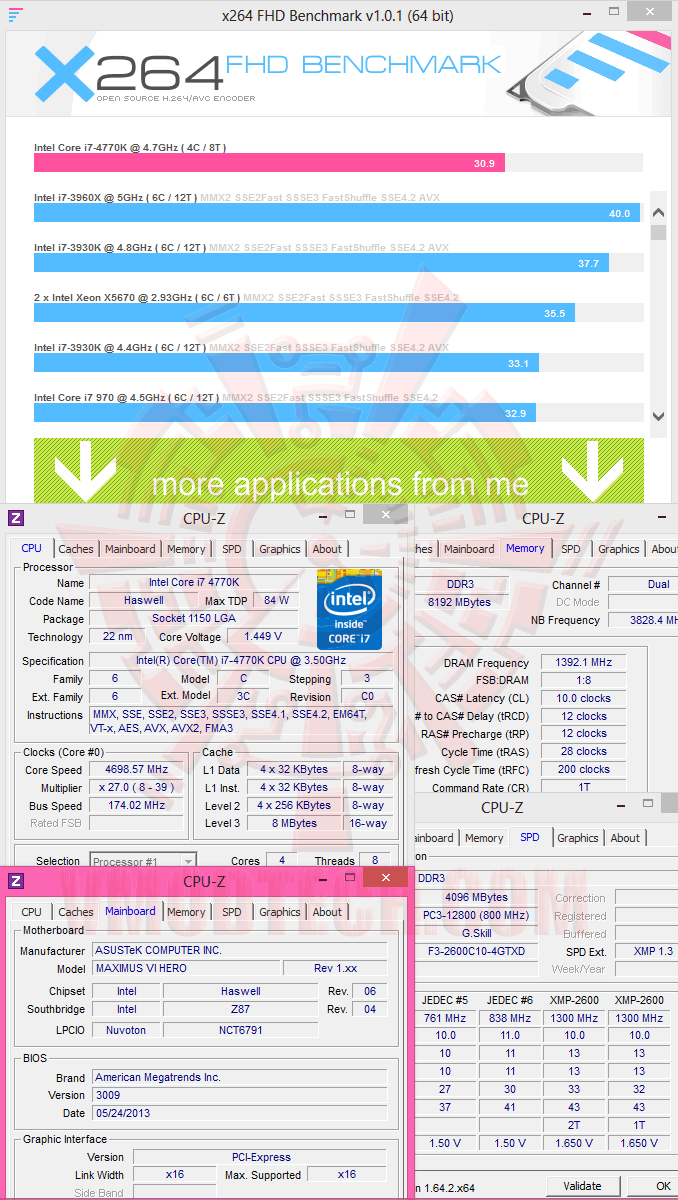This screenshot has width=678, height=1200.
Task: Click the x264 FHD Benchmark header logo
Action: 268,73
